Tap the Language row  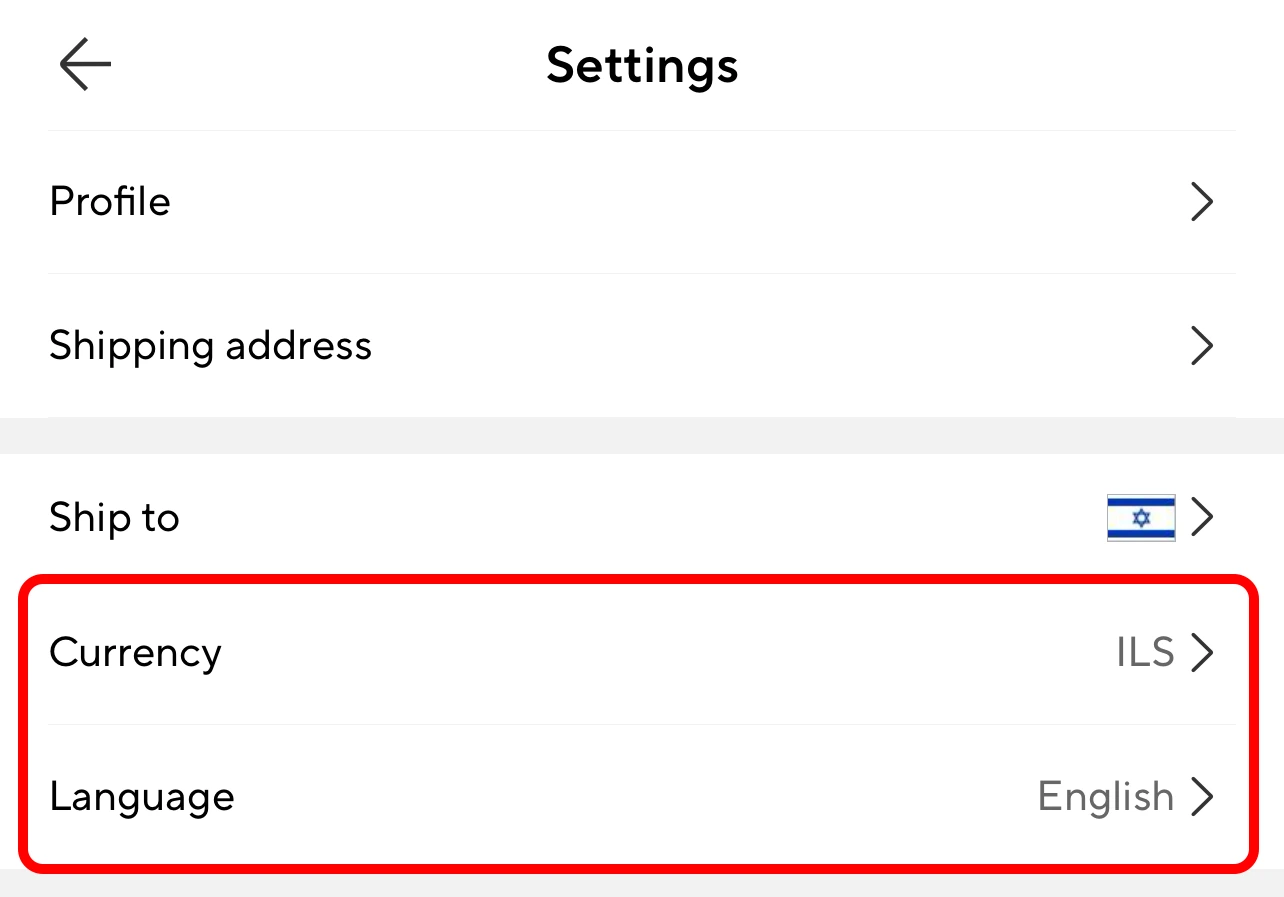pyautogui.click(x=142, y=797)
